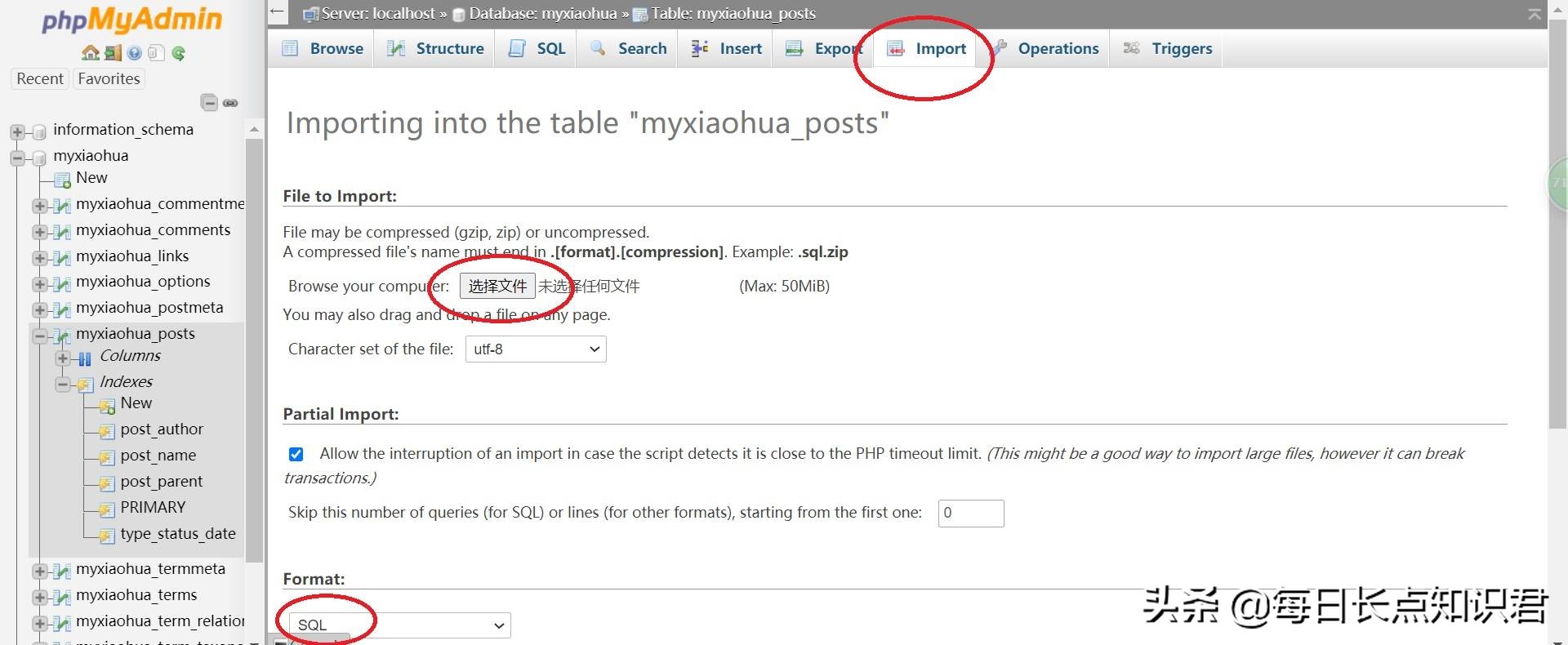Click the Table: myxiaohua_posts breadcrumb link
Screen dimensions: 1568x645
click(x=733, y=13)
